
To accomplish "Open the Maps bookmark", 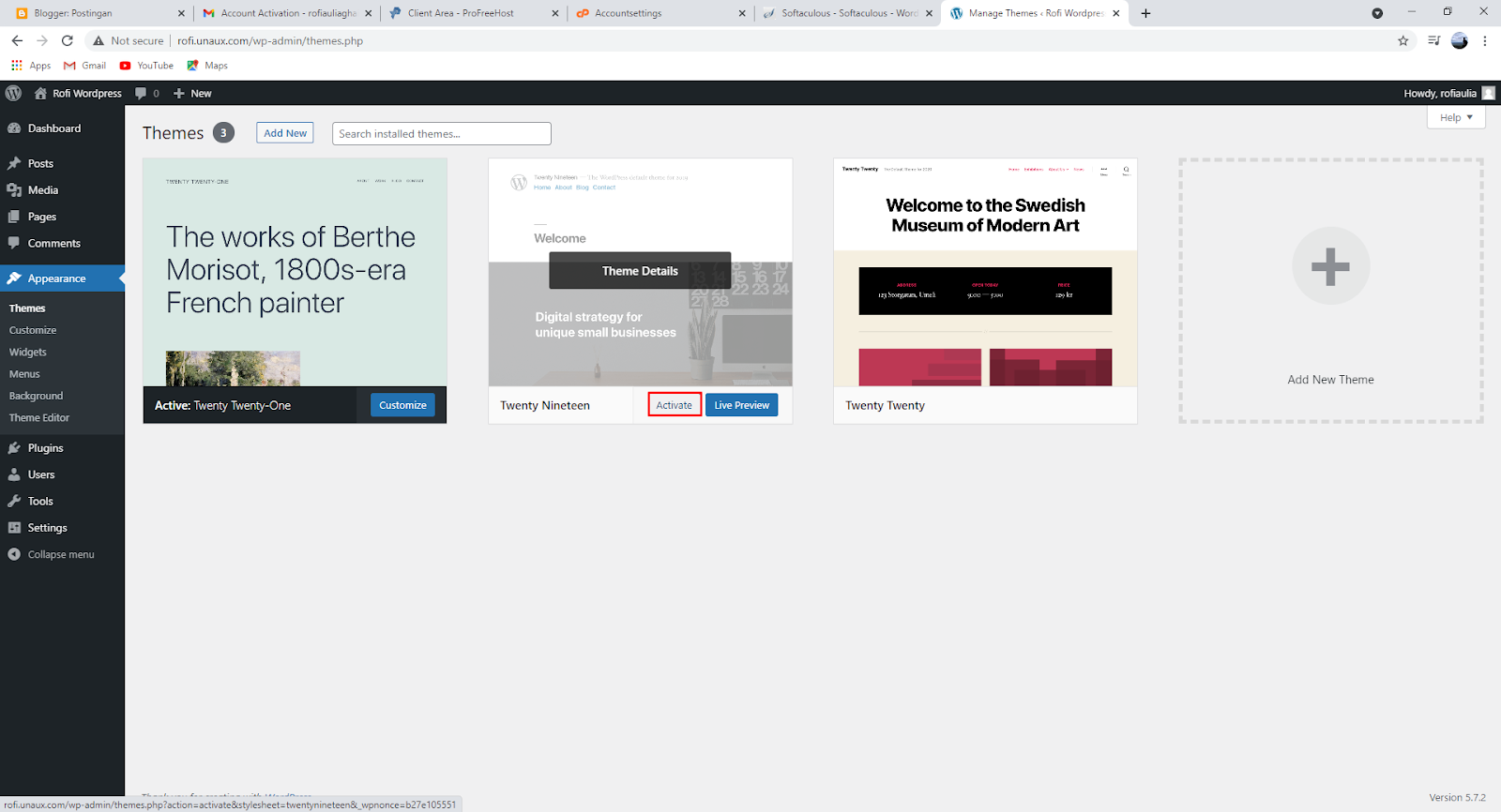I will pos(207,66).
